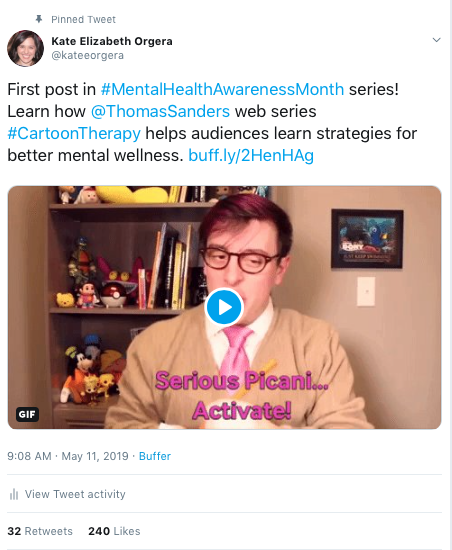Show the 32 Retweets list
This screenshot has width=452, height=550.
40,531
